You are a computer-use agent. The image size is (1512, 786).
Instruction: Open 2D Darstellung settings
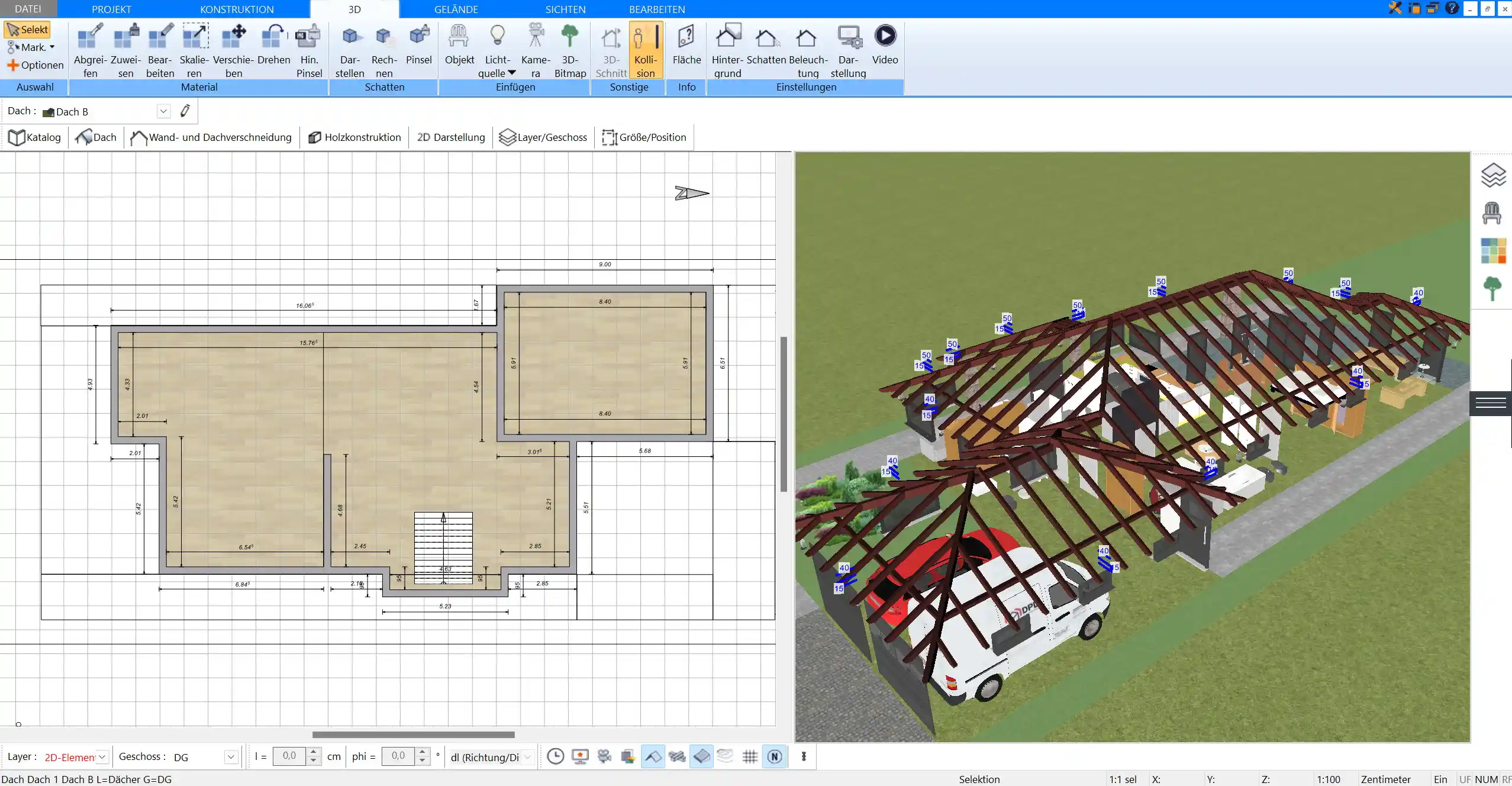tap(450, 137)
